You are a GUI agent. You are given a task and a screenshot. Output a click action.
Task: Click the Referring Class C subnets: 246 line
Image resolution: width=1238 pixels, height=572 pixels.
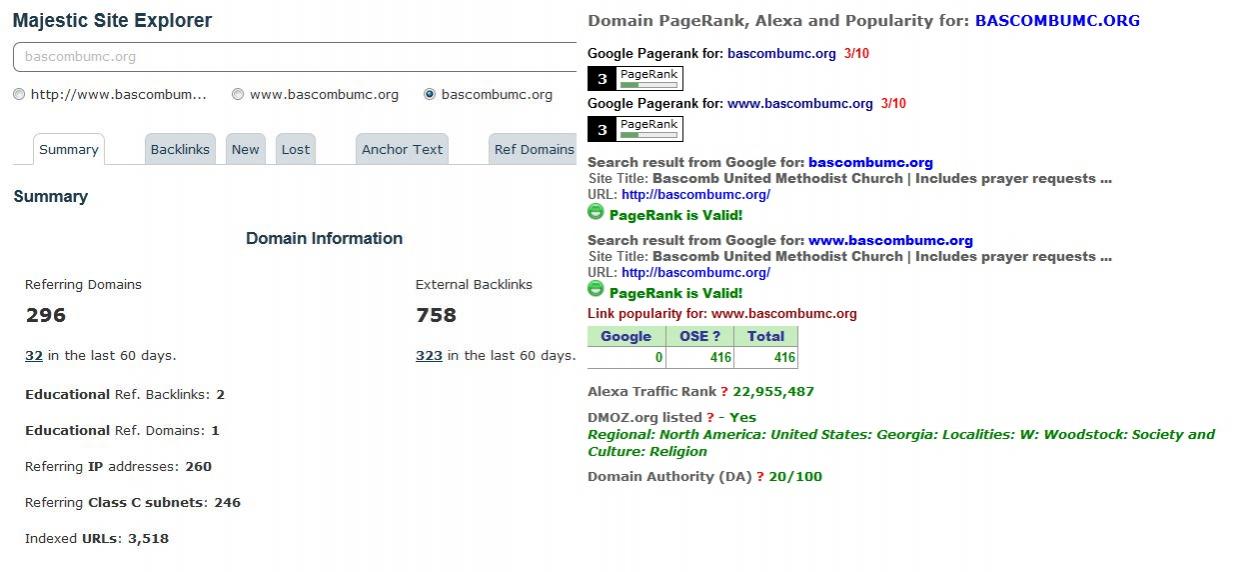coord(133,503)
